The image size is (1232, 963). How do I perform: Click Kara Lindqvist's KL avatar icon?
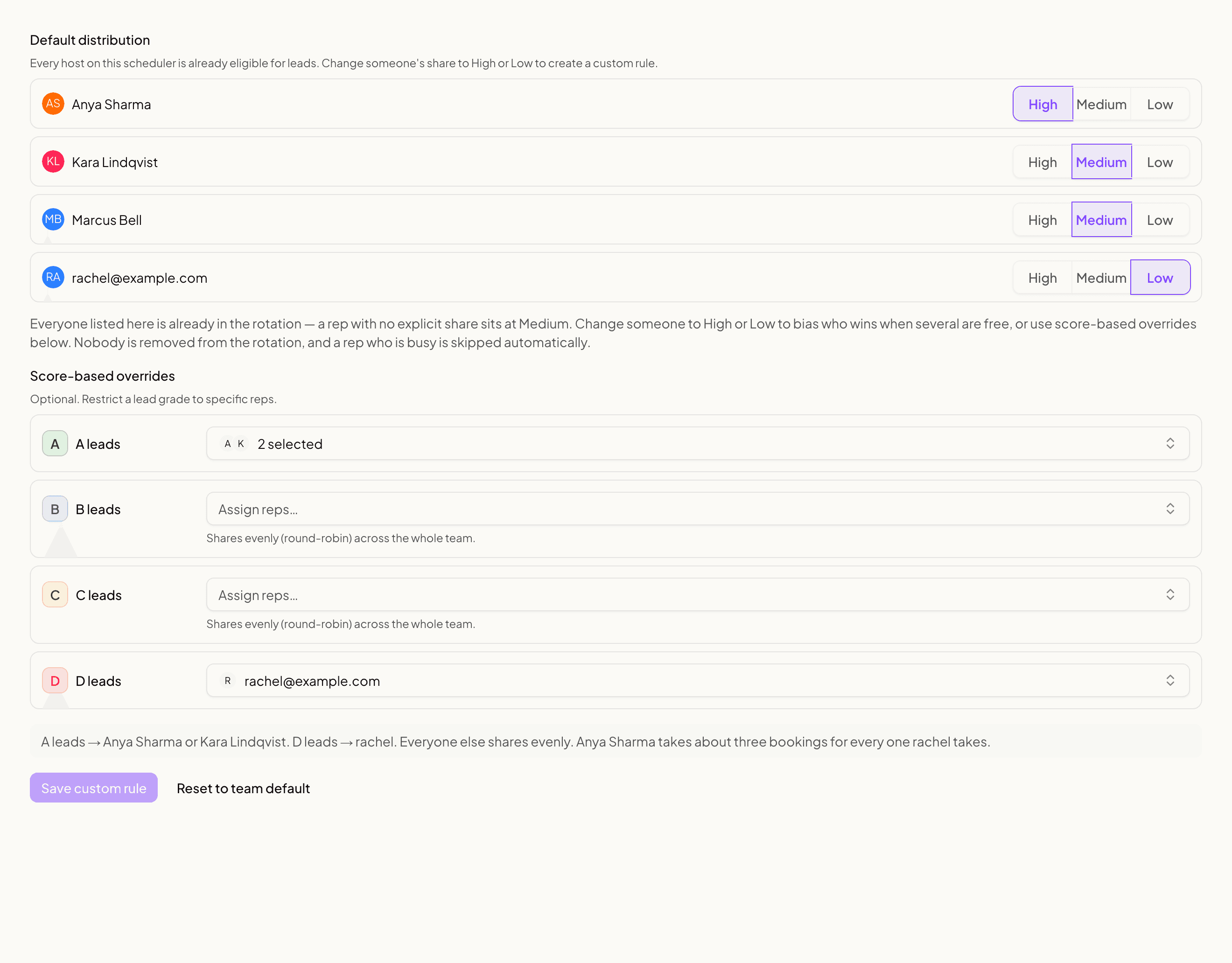[x=53, y=162]
